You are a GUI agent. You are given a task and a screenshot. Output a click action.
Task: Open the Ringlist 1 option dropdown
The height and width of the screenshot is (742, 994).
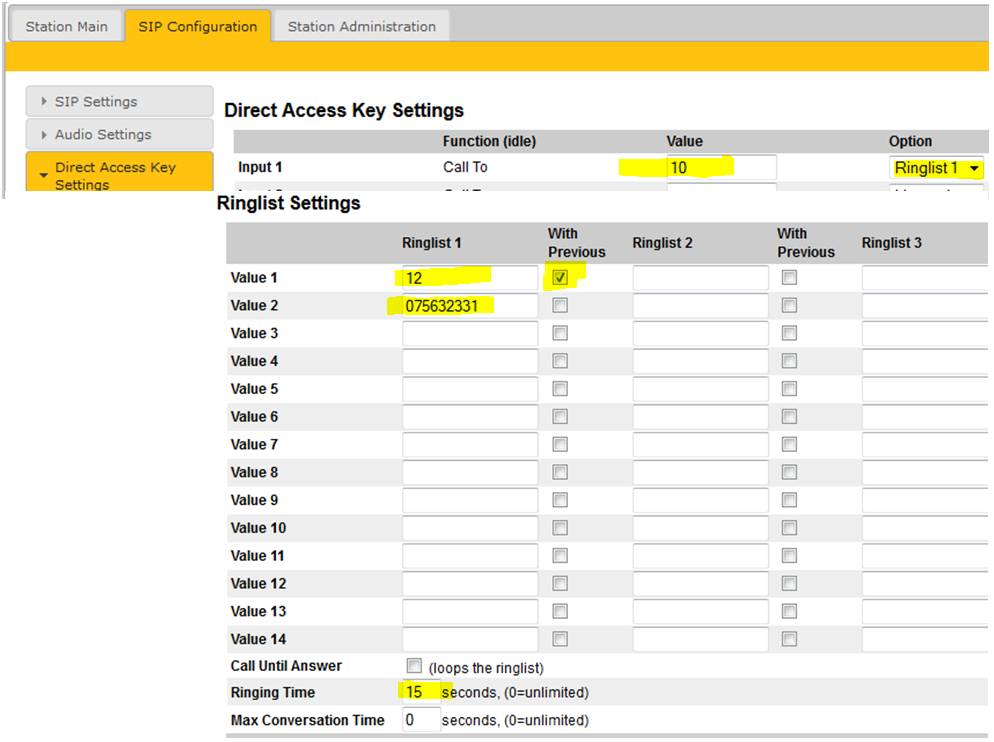(936, 168)
